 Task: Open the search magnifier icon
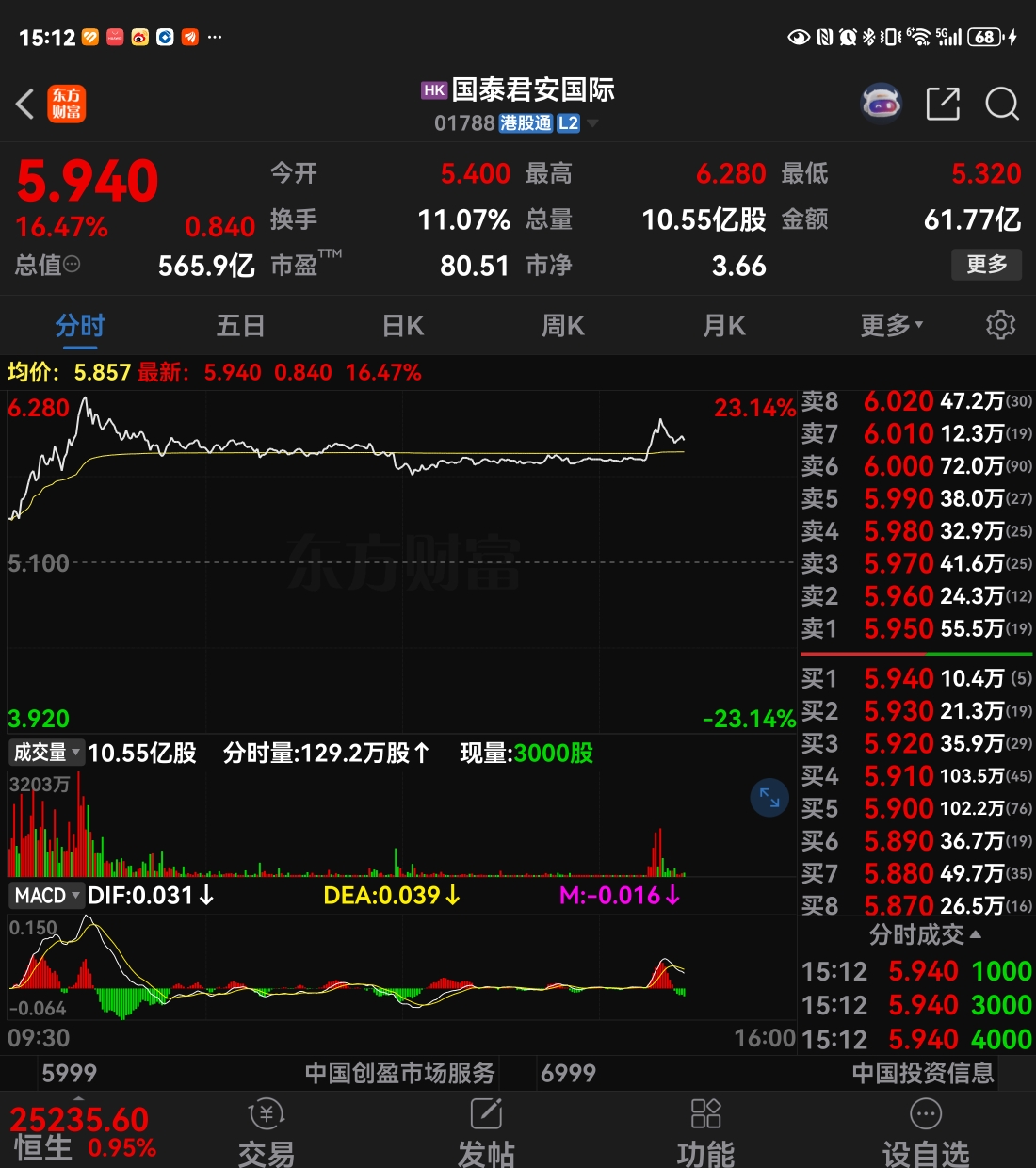click(x=1002, y=104)
